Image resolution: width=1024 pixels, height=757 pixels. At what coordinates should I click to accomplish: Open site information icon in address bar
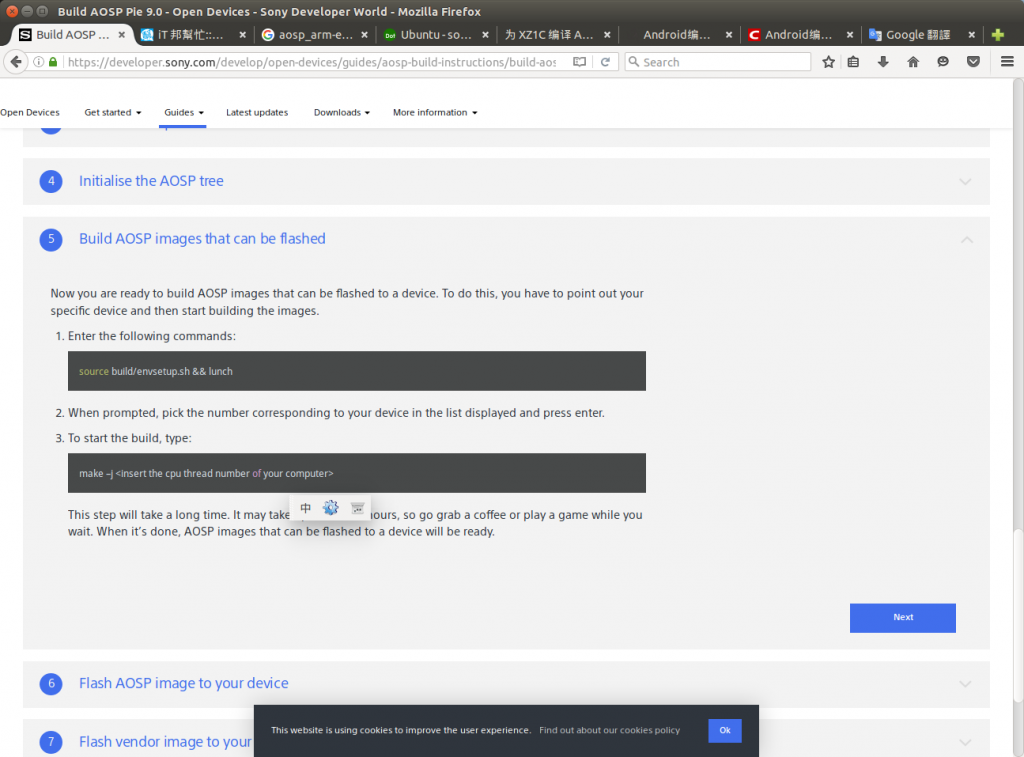[x=39, y=62]
